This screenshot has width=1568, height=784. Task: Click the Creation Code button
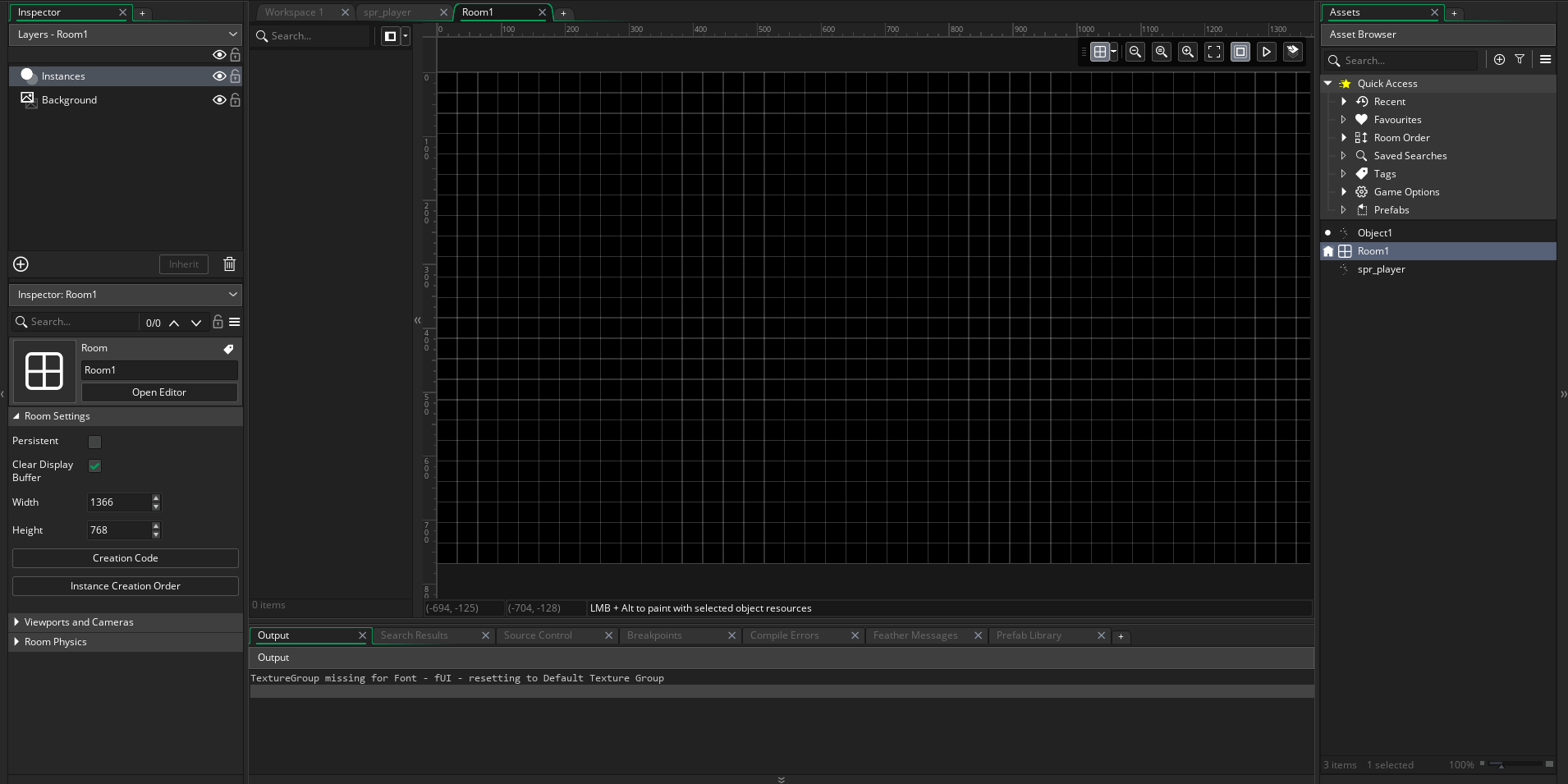[x=126, y=558]
